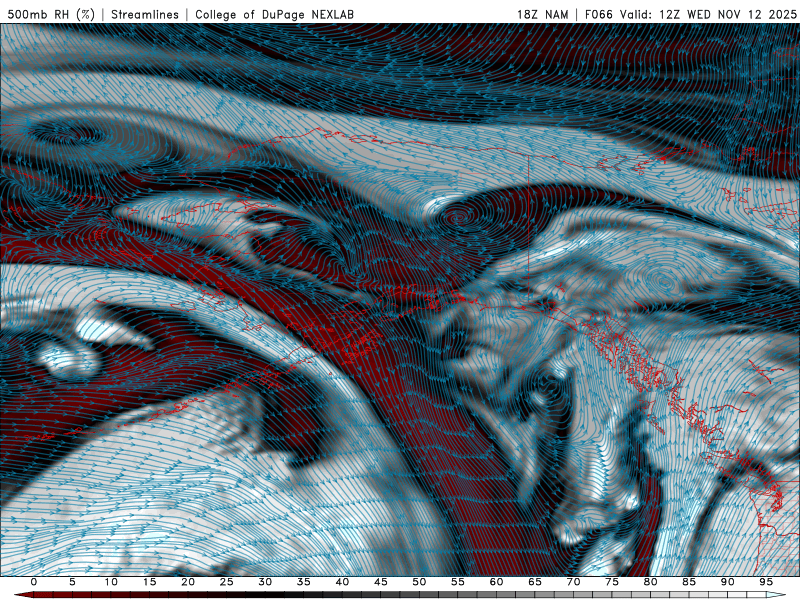Click the 80 value on the RH scale
Image resolution: width=800 pixels, height=600 pixels.
point(651,582)
